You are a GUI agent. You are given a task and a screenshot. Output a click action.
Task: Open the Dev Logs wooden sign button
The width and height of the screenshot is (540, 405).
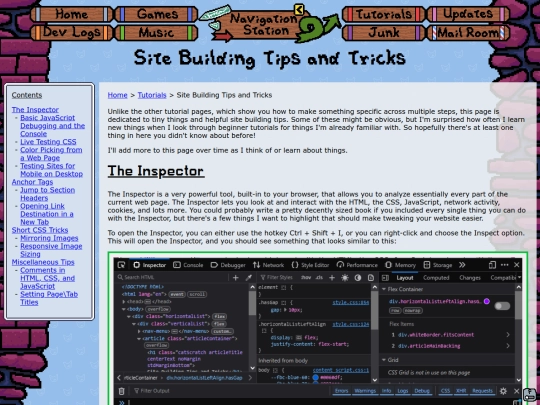(72, 33)
